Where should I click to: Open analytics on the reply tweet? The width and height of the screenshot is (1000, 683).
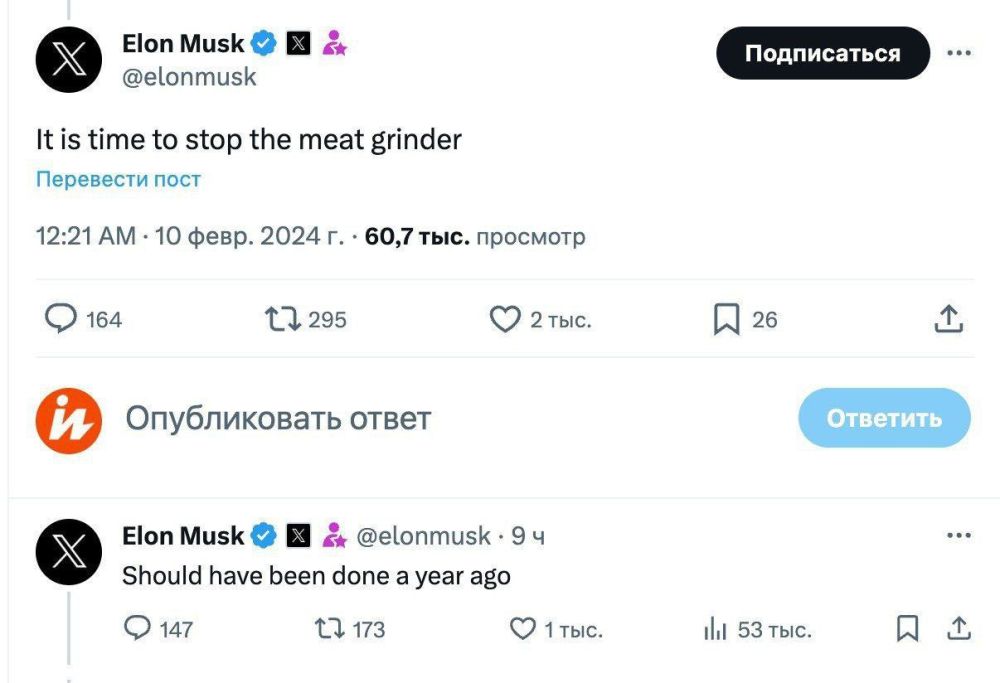coord(714,630)
